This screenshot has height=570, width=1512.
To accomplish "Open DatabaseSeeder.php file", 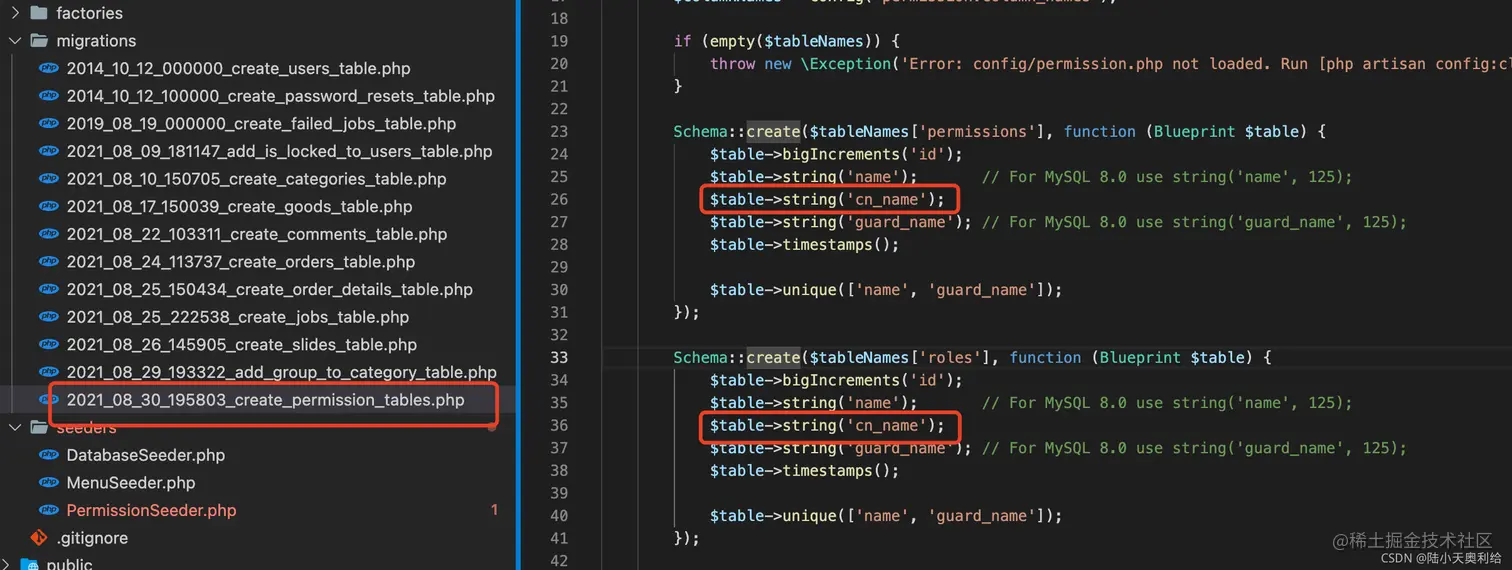I will tap(145, 455).
